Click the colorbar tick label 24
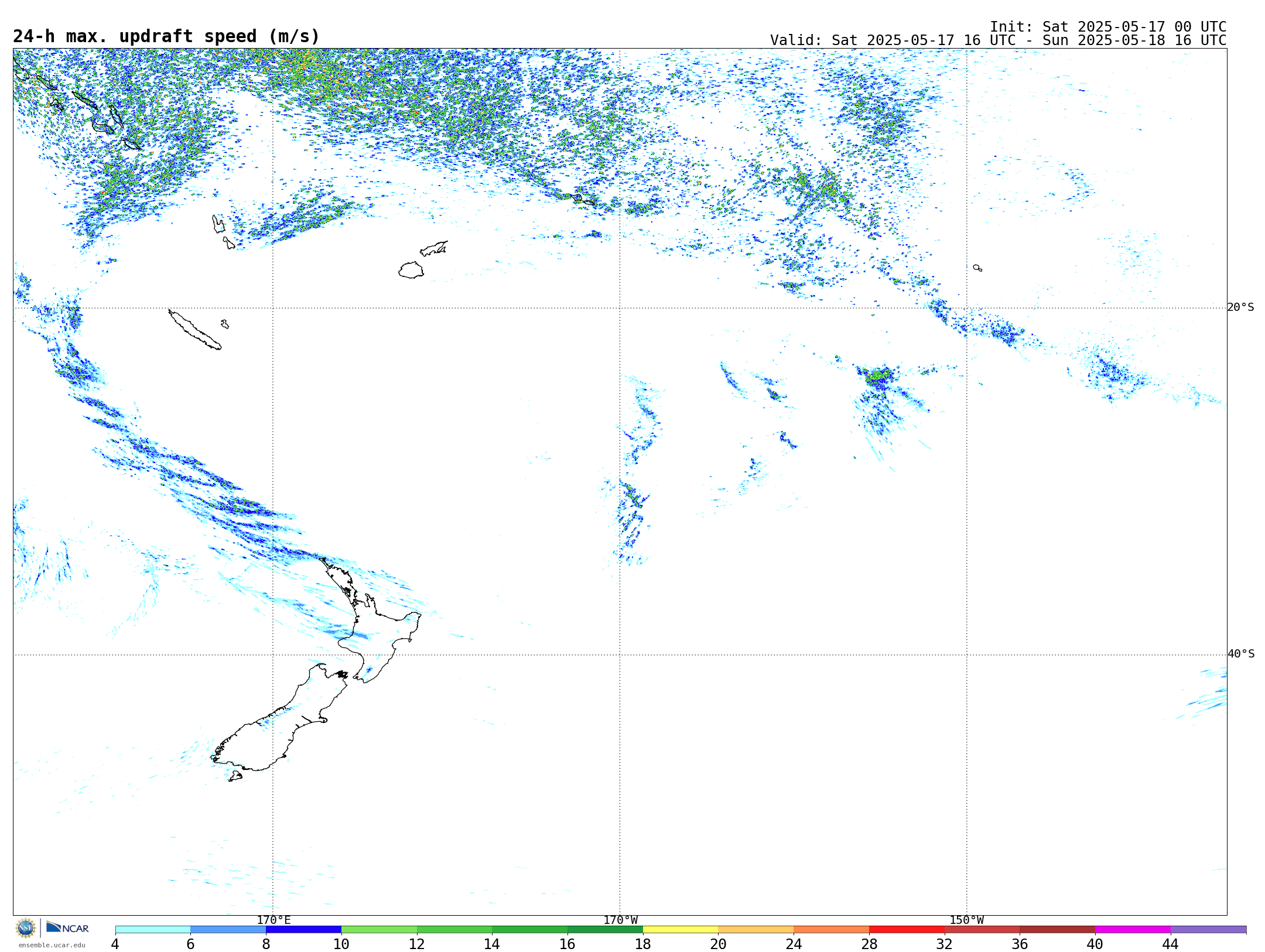 click(794, 944)
